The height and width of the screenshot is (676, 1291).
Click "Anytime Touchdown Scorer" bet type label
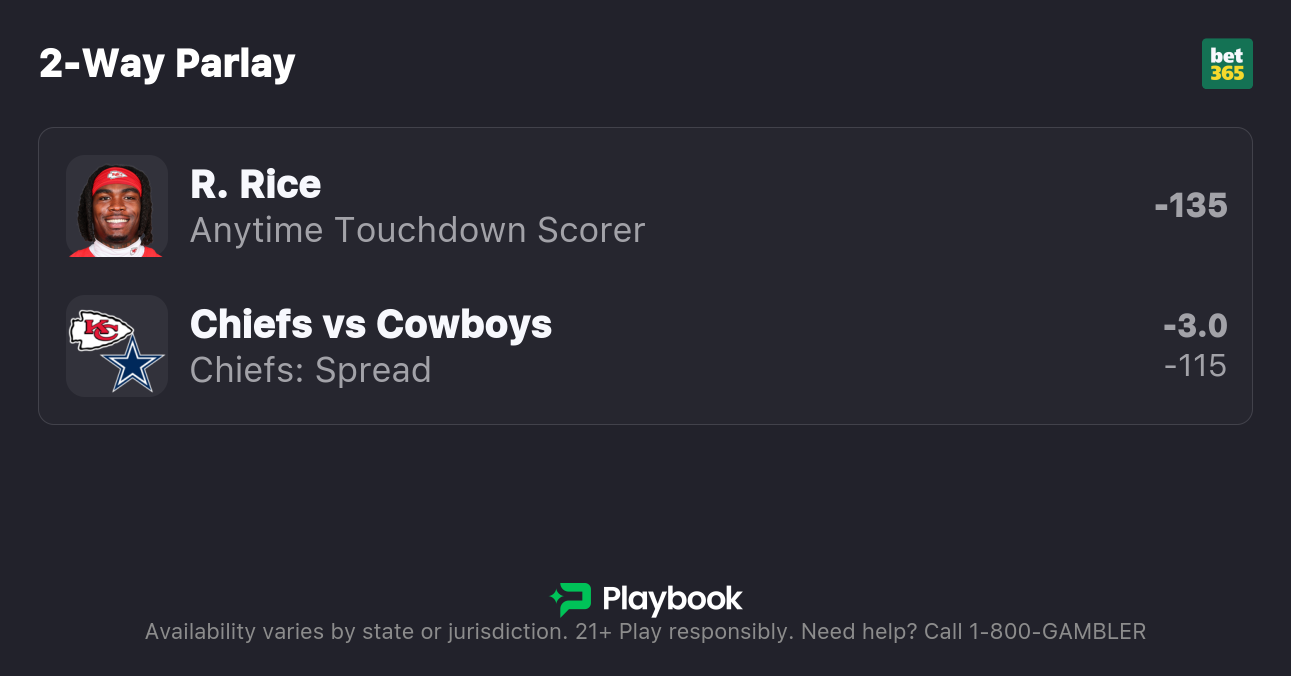(417, 230)
